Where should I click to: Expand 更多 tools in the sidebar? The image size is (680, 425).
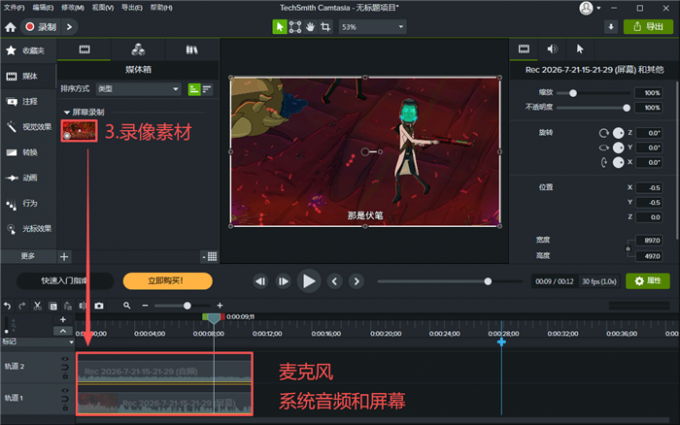28,256
